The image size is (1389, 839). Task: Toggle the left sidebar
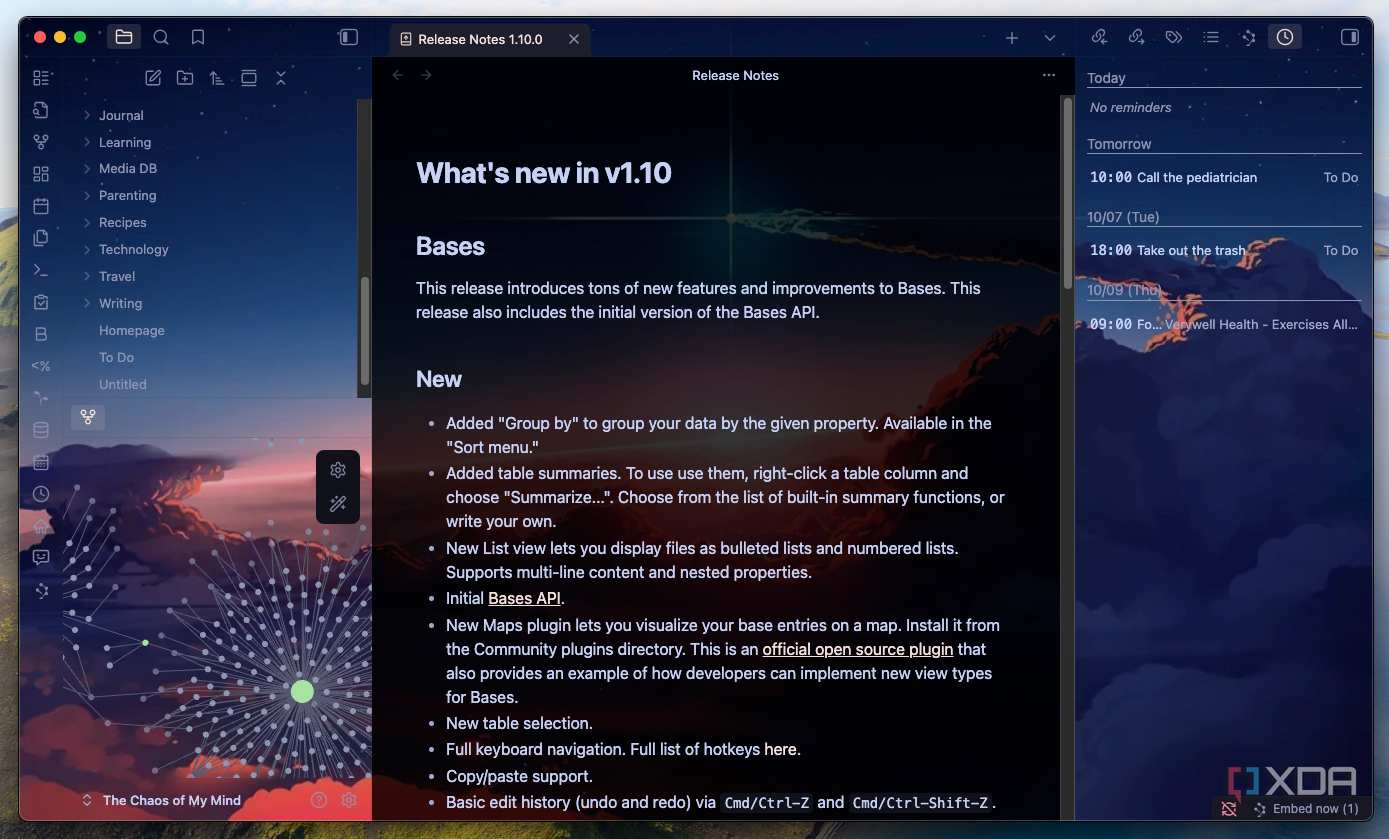coord(349,37)
